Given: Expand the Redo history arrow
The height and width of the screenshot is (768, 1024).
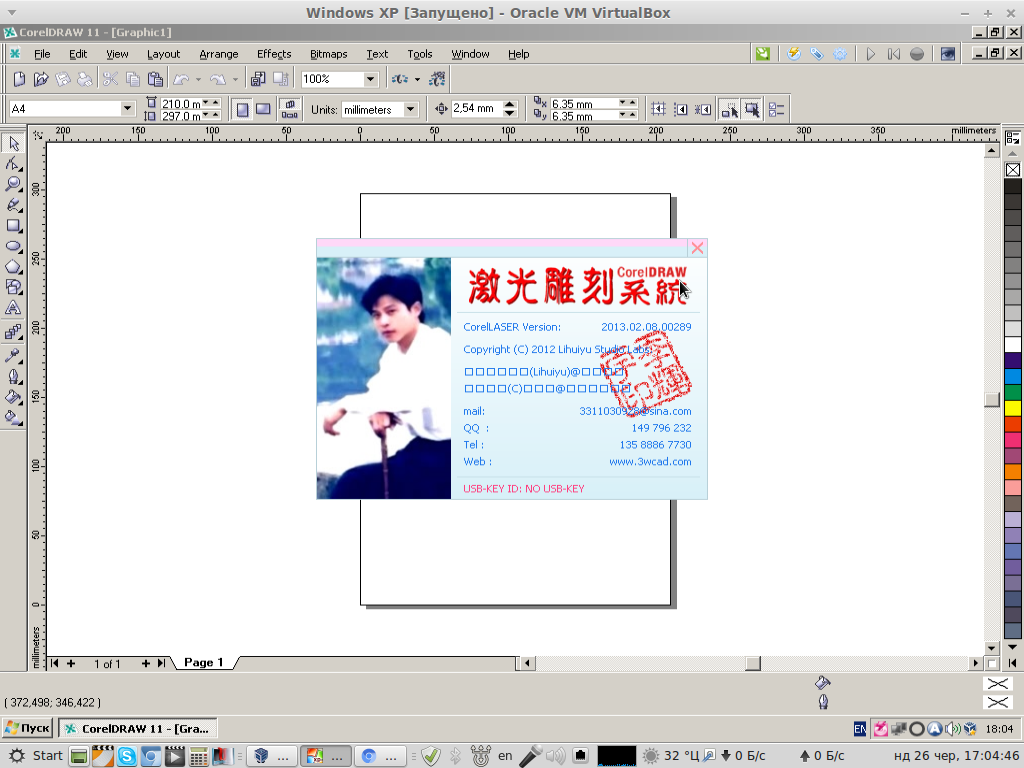Looking at the screenshot, I should pos(235,80).
